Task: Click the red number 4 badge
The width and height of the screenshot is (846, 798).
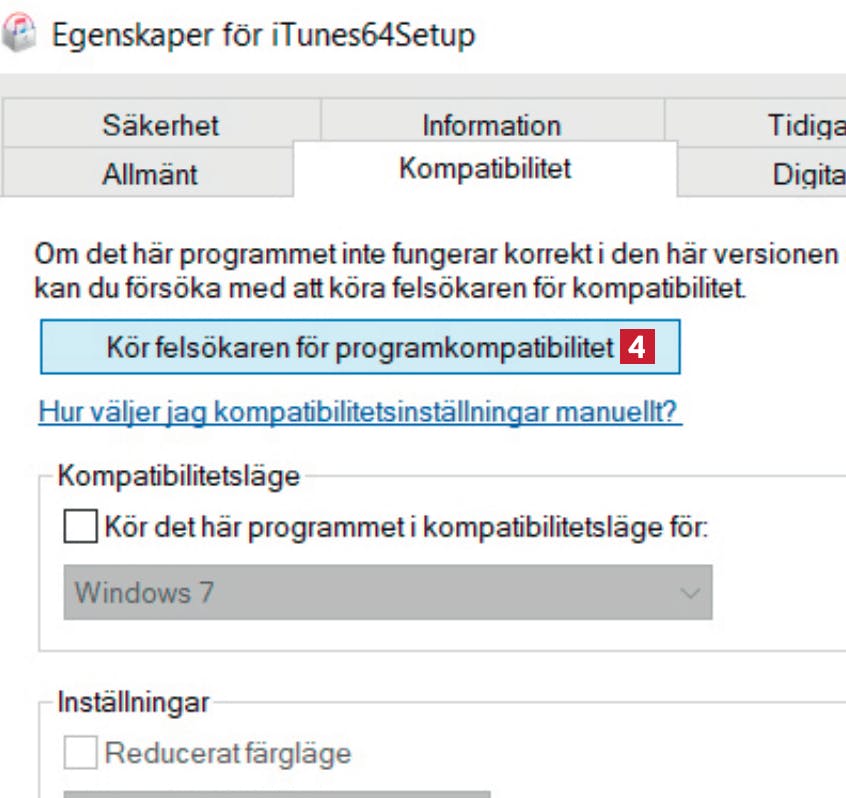Action: point(637,346)
